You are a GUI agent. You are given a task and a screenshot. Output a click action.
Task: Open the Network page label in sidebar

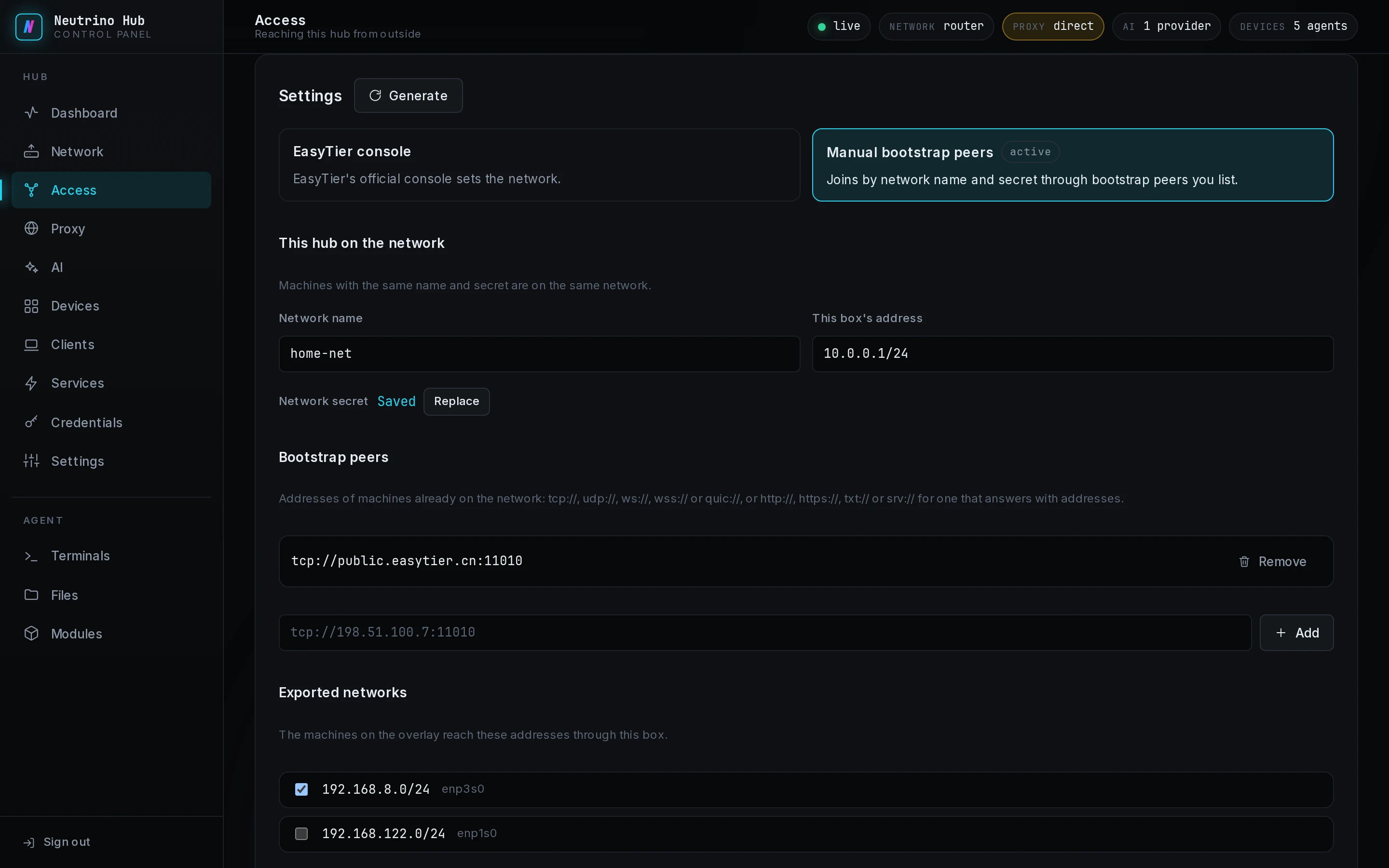click(x=77, y=151)
